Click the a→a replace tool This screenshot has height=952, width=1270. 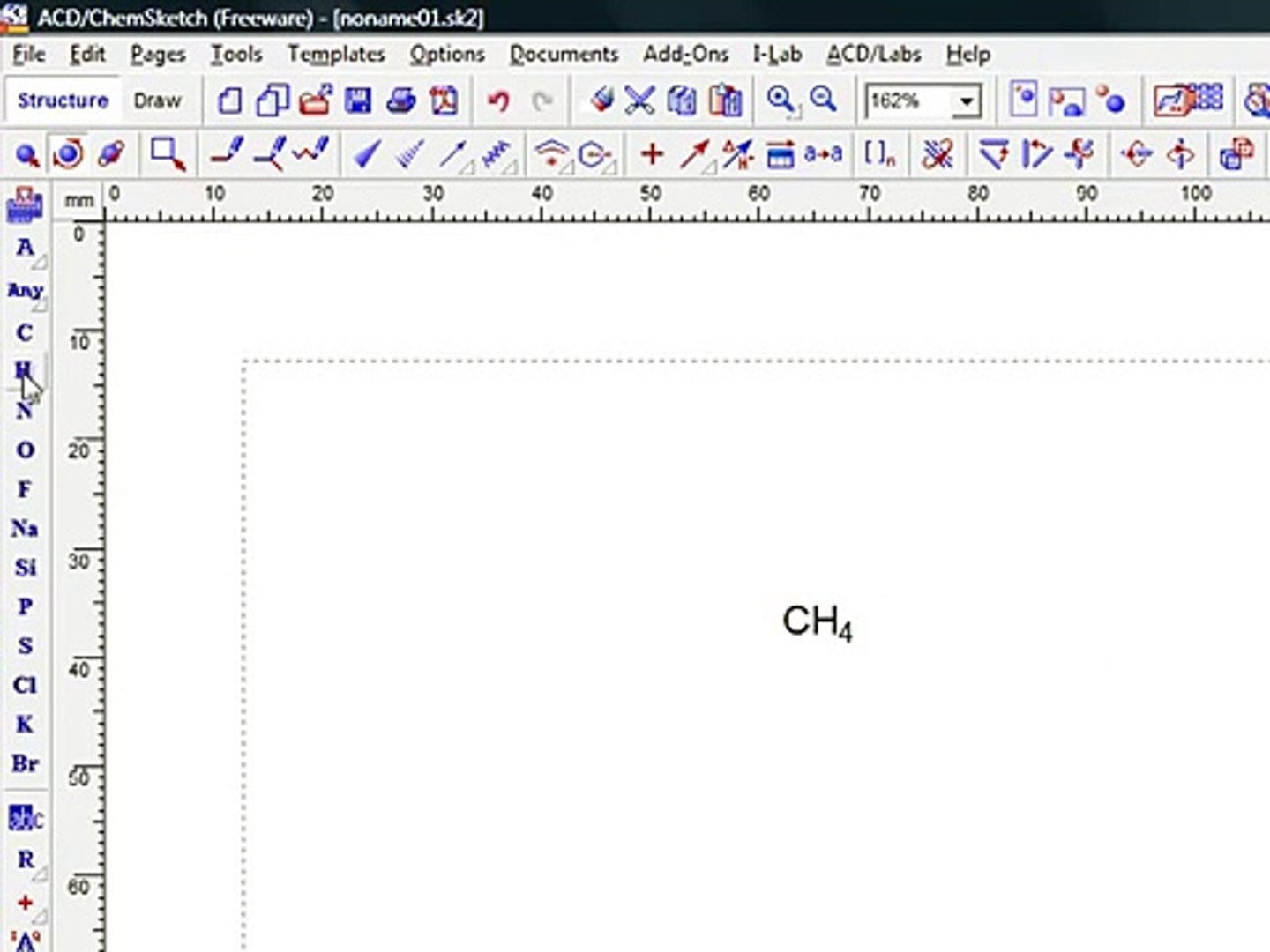(823, 155)
